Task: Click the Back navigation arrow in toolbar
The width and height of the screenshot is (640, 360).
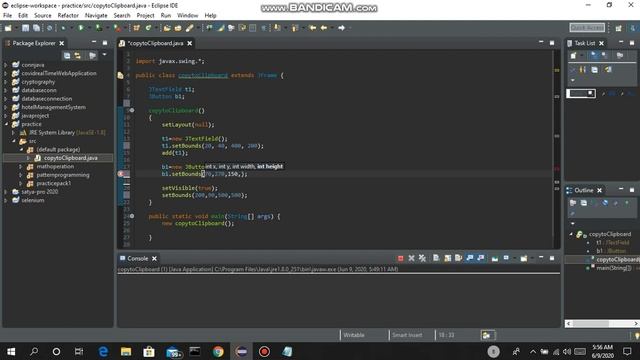Action: coord(324,28)
